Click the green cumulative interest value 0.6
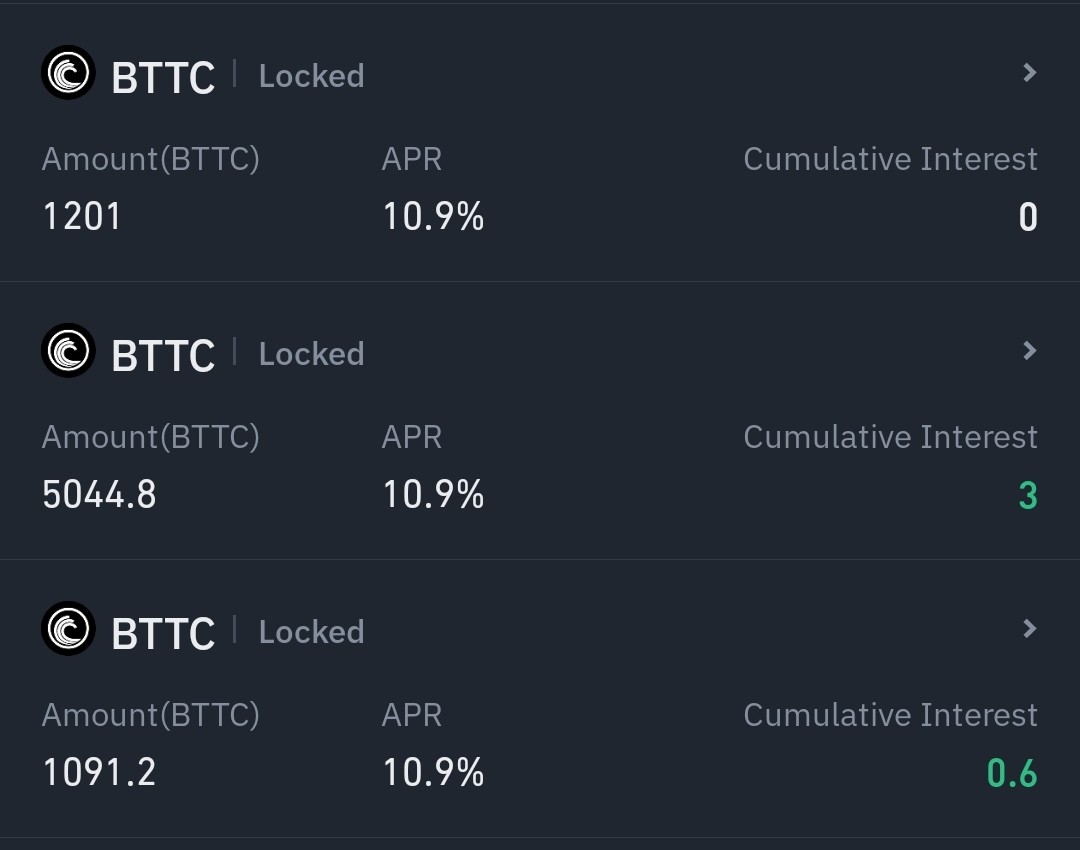The image size is (1080, 850). tap(1012, 773)
